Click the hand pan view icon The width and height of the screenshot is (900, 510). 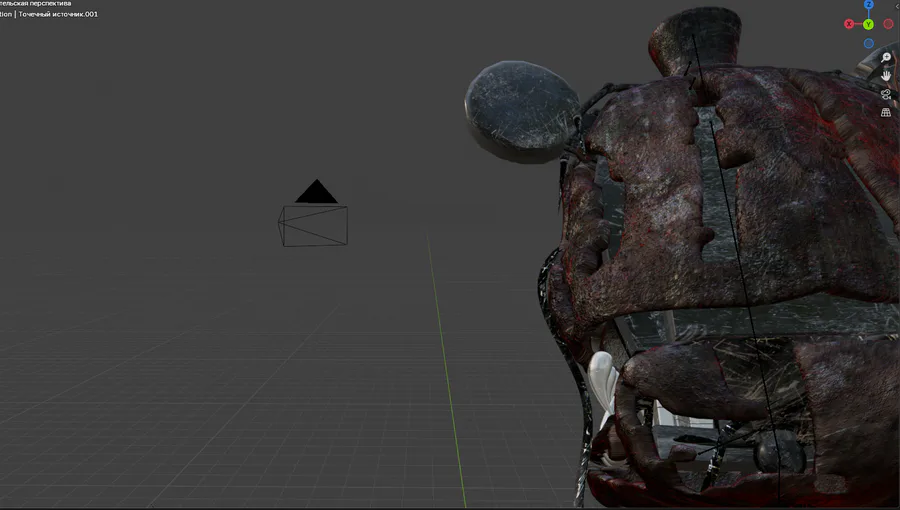[x=886, y=76]
